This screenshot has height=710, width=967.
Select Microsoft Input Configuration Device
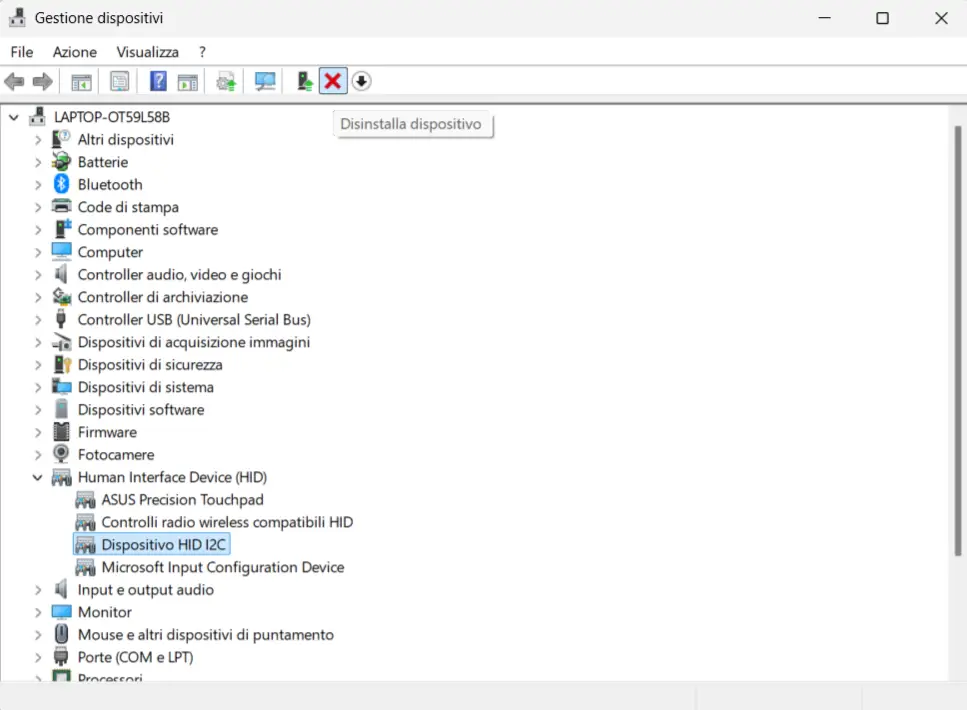[222, 567]
